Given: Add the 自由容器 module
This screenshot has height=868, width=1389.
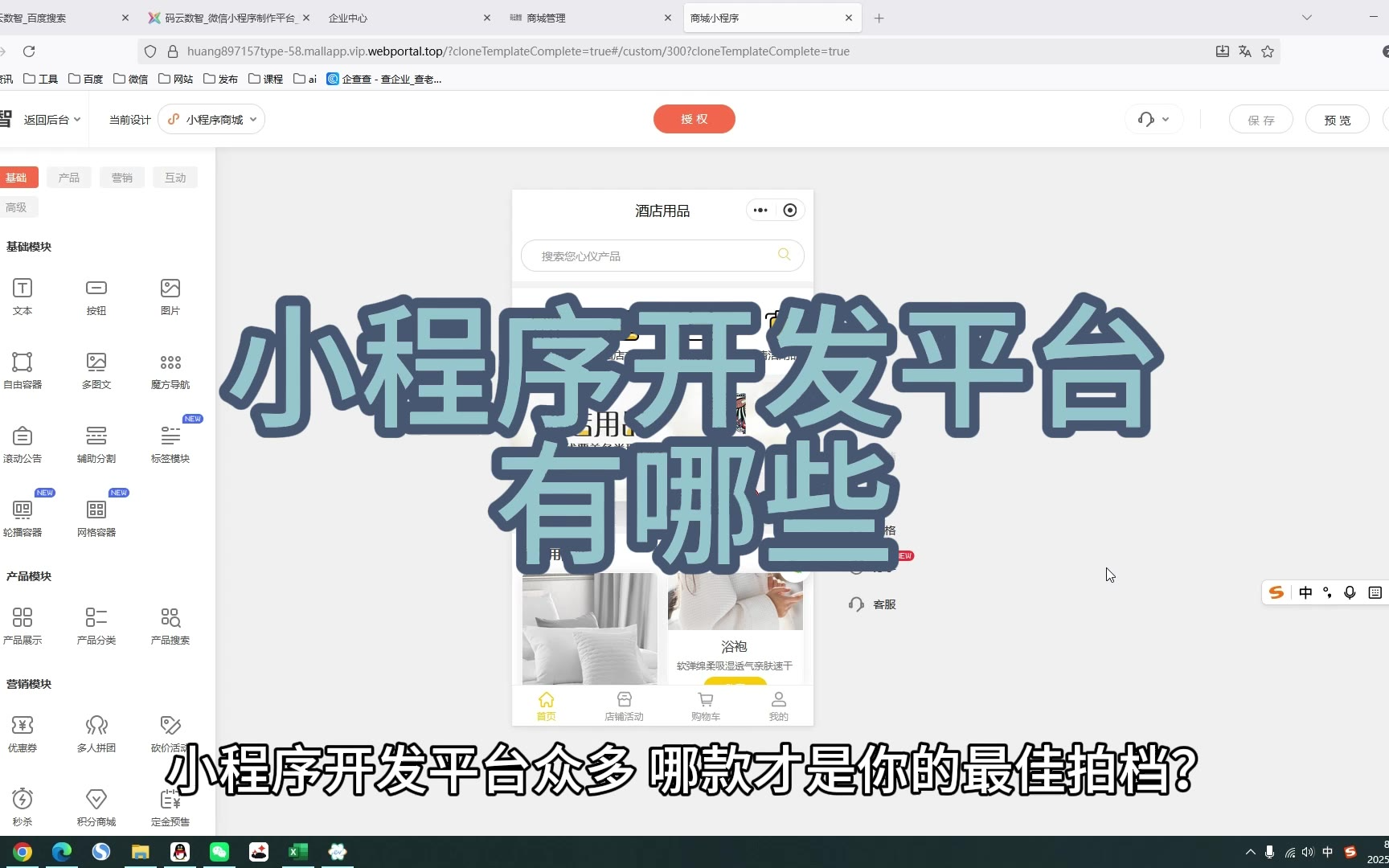Looking at the screenshot, I should (x=23, y=371).
